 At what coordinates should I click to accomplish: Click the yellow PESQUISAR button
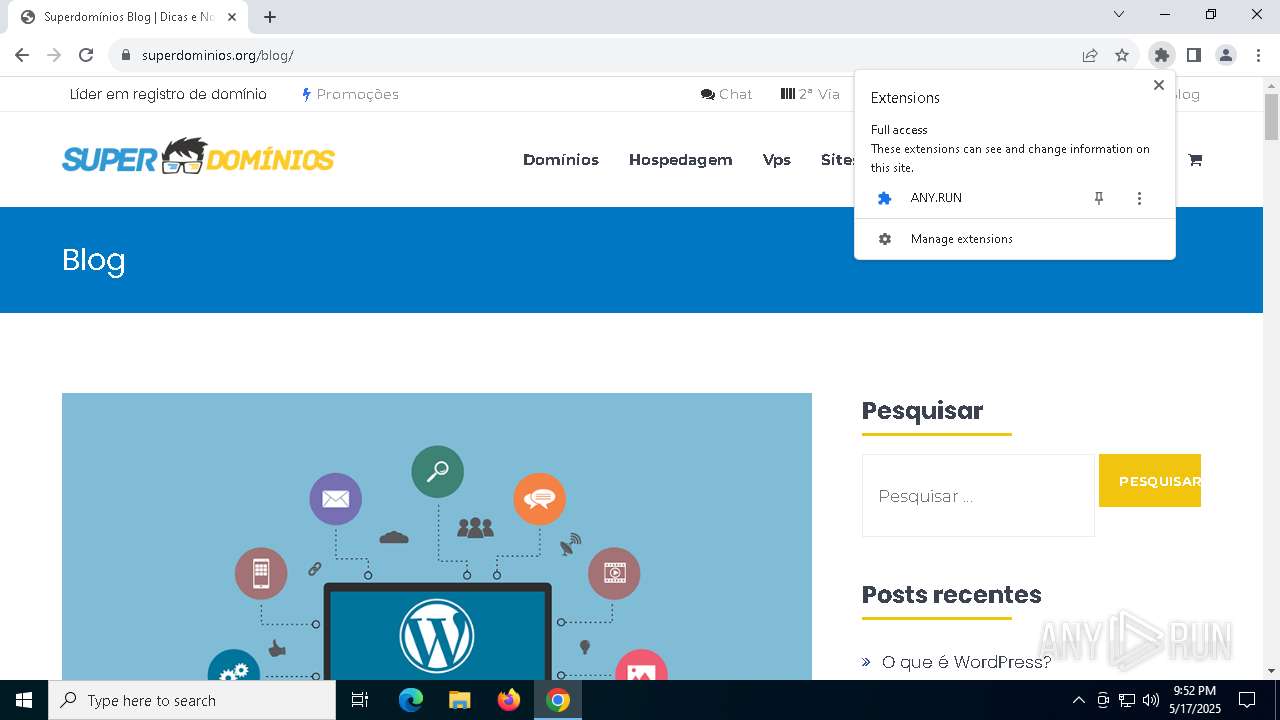1150,481
